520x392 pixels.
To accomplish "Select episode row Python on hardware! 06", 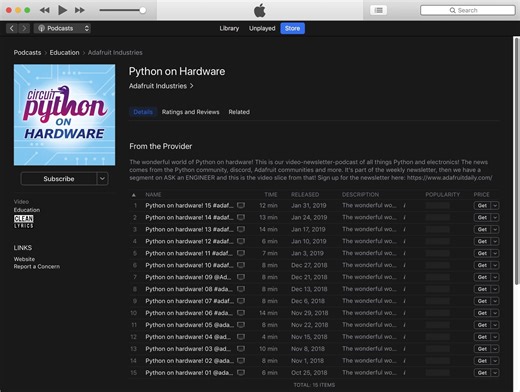I will tap(314, 313).
